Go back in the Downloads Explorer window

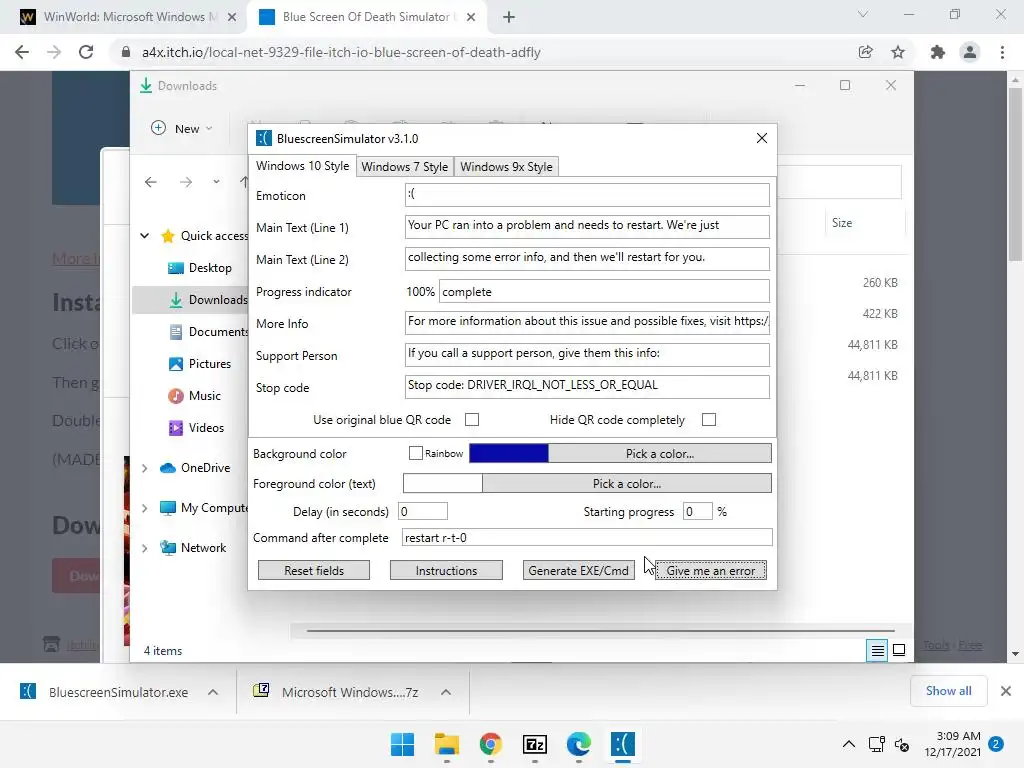click(x=151, y=182)
